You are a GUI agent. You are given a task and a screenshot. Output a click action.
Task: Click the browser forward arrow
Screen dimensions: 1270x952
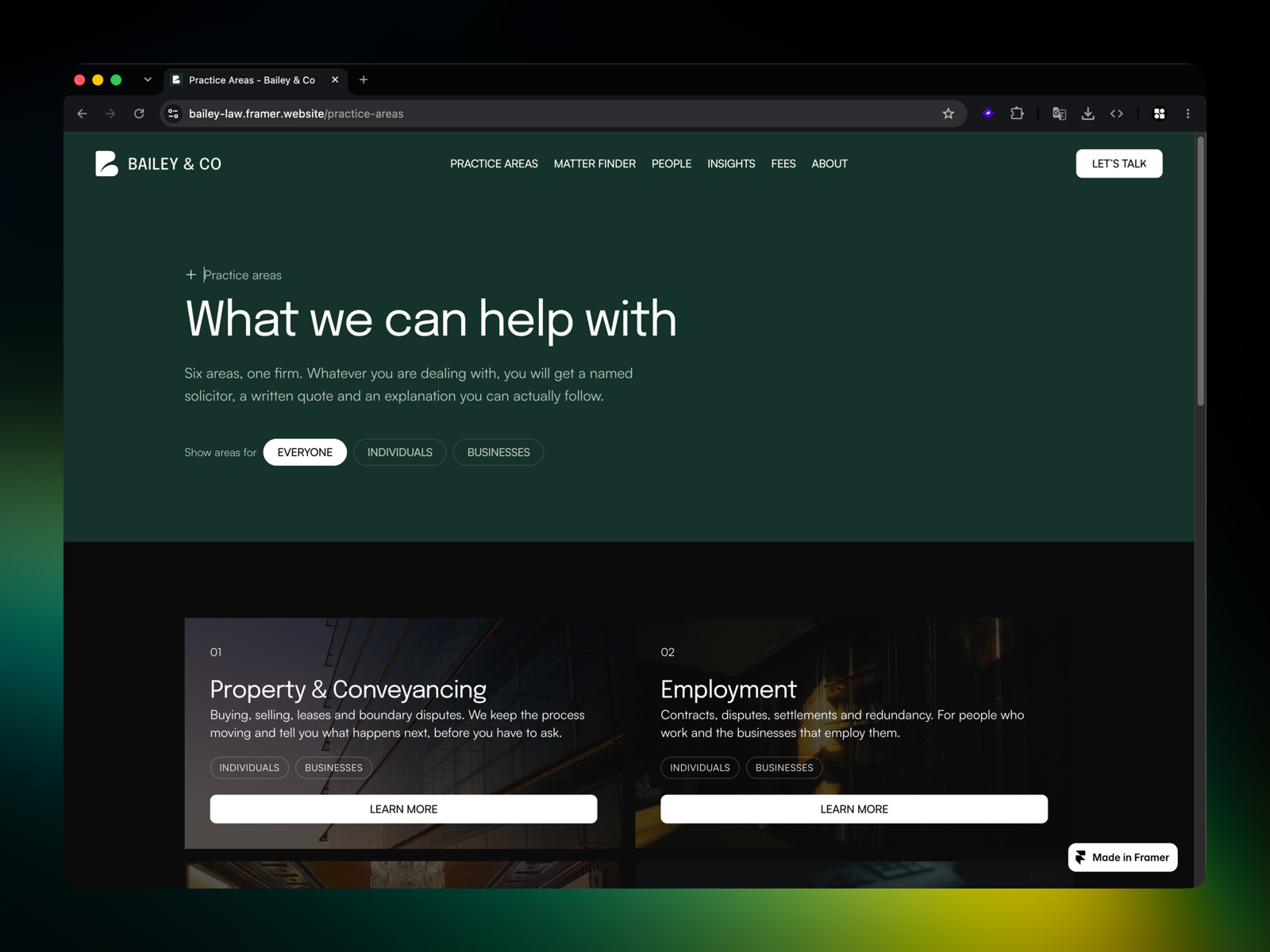coord(110,113)
